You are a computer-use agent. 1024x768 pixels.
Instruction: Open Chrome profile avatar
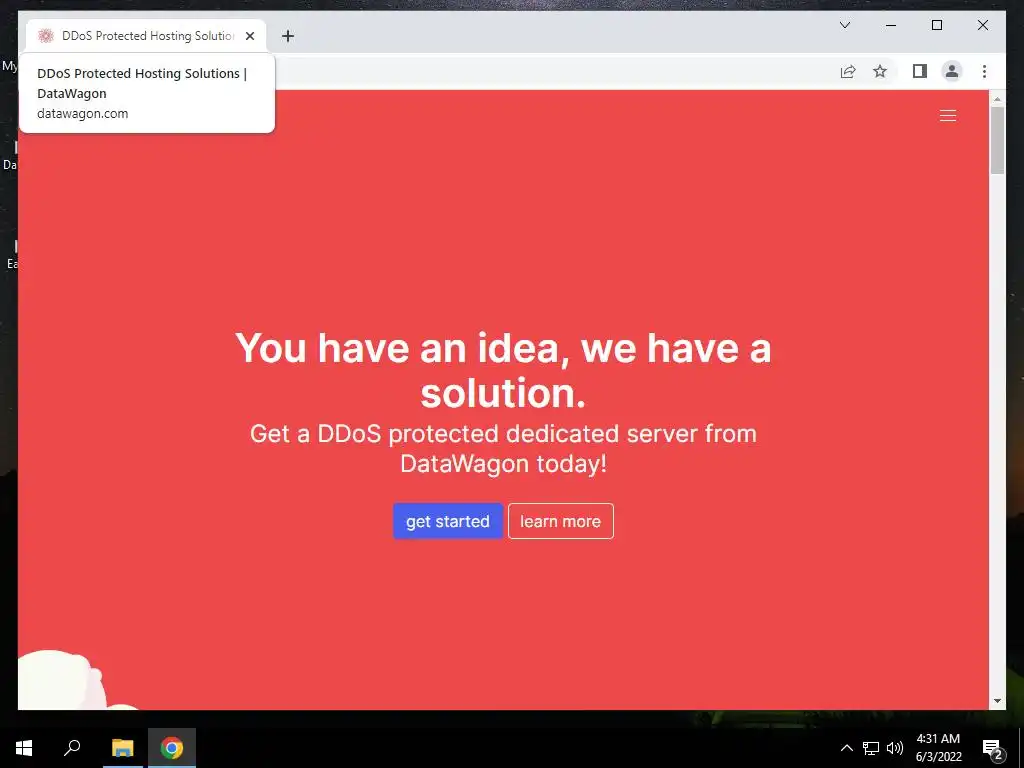point(952,71)
